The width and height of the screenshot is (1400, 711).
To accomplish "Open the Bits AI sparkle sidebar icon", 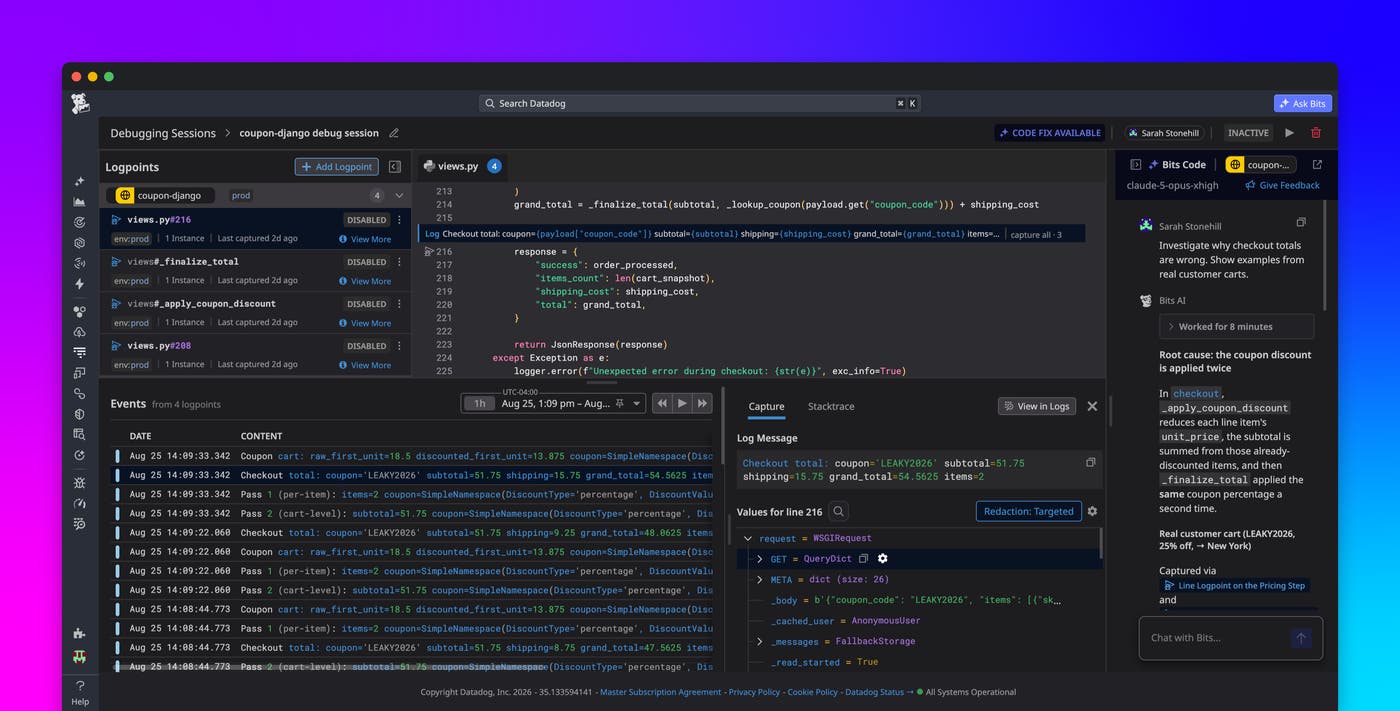I will (x=80, y=182).
